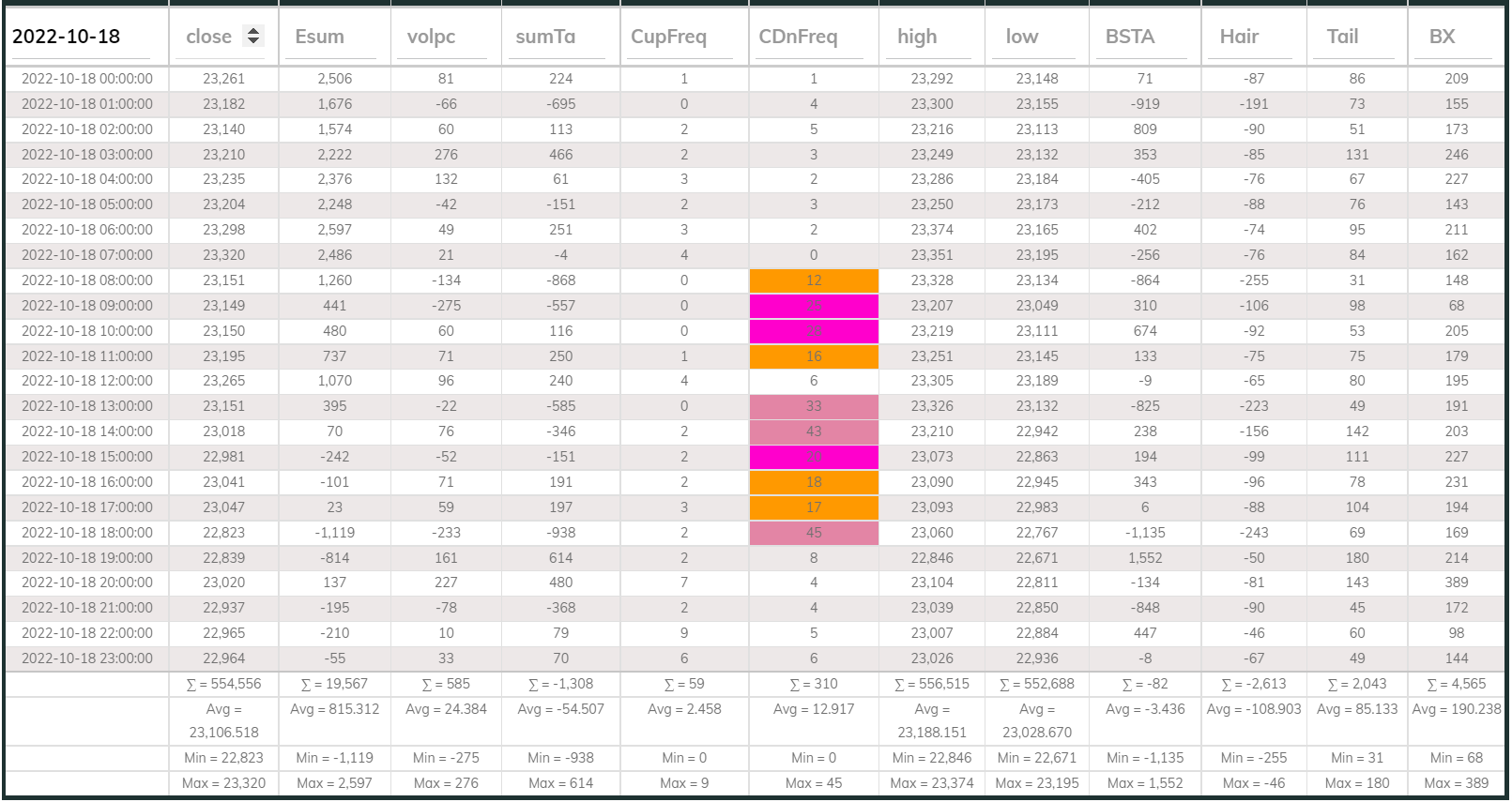Click the footer Avg = 815.312
Viewport: 1512px width, 802px height.
coord(335,709)
